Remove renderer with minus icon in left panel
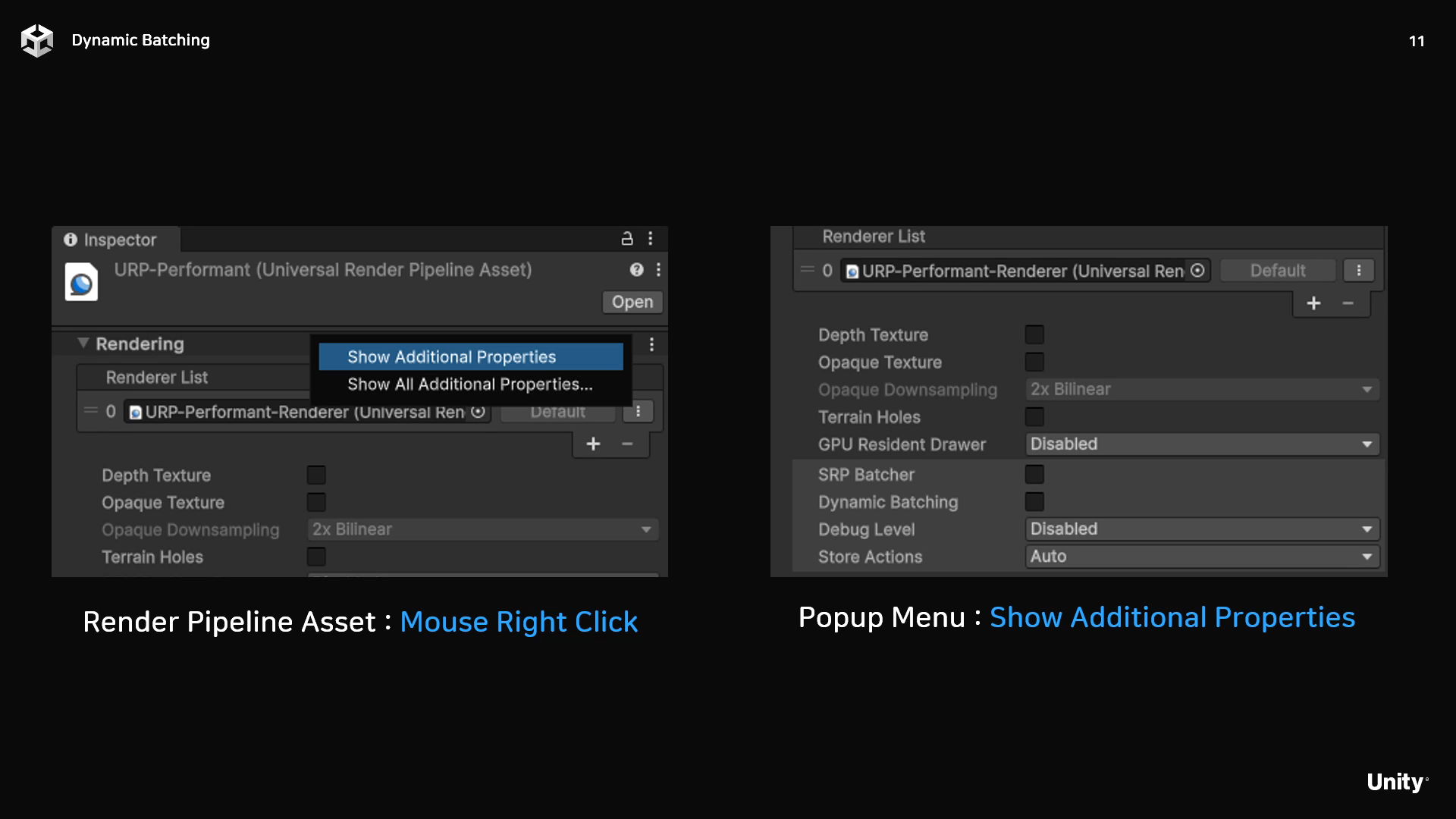The image size is (1456, 819). [627, 444]
